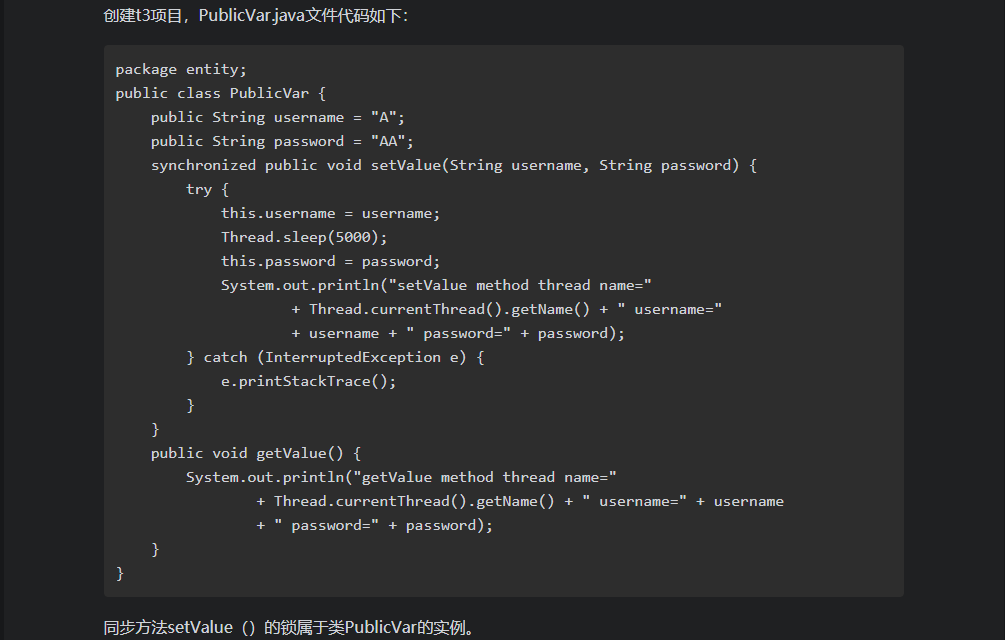
Task: Click the final closing brace of class
Action: (x=120, y=573)
